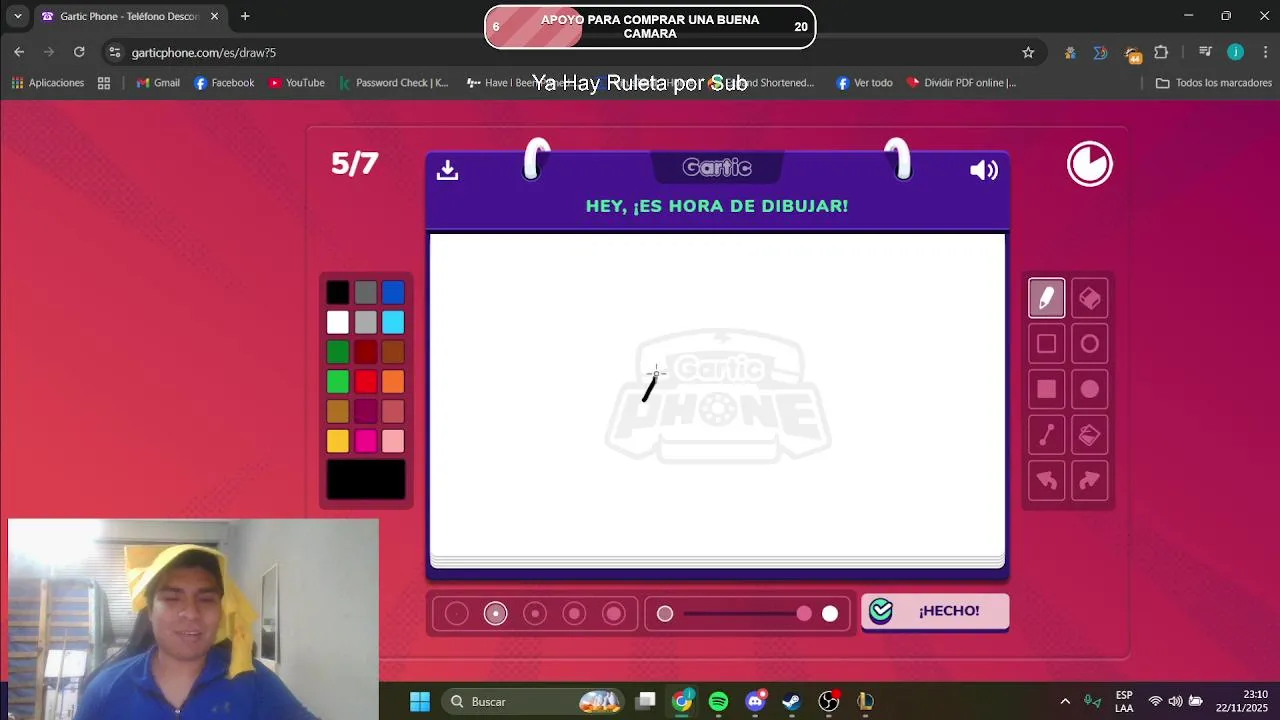Pick the light gray color swatch
Viewport: 1280px width, 720px height.
coord(366,322)
